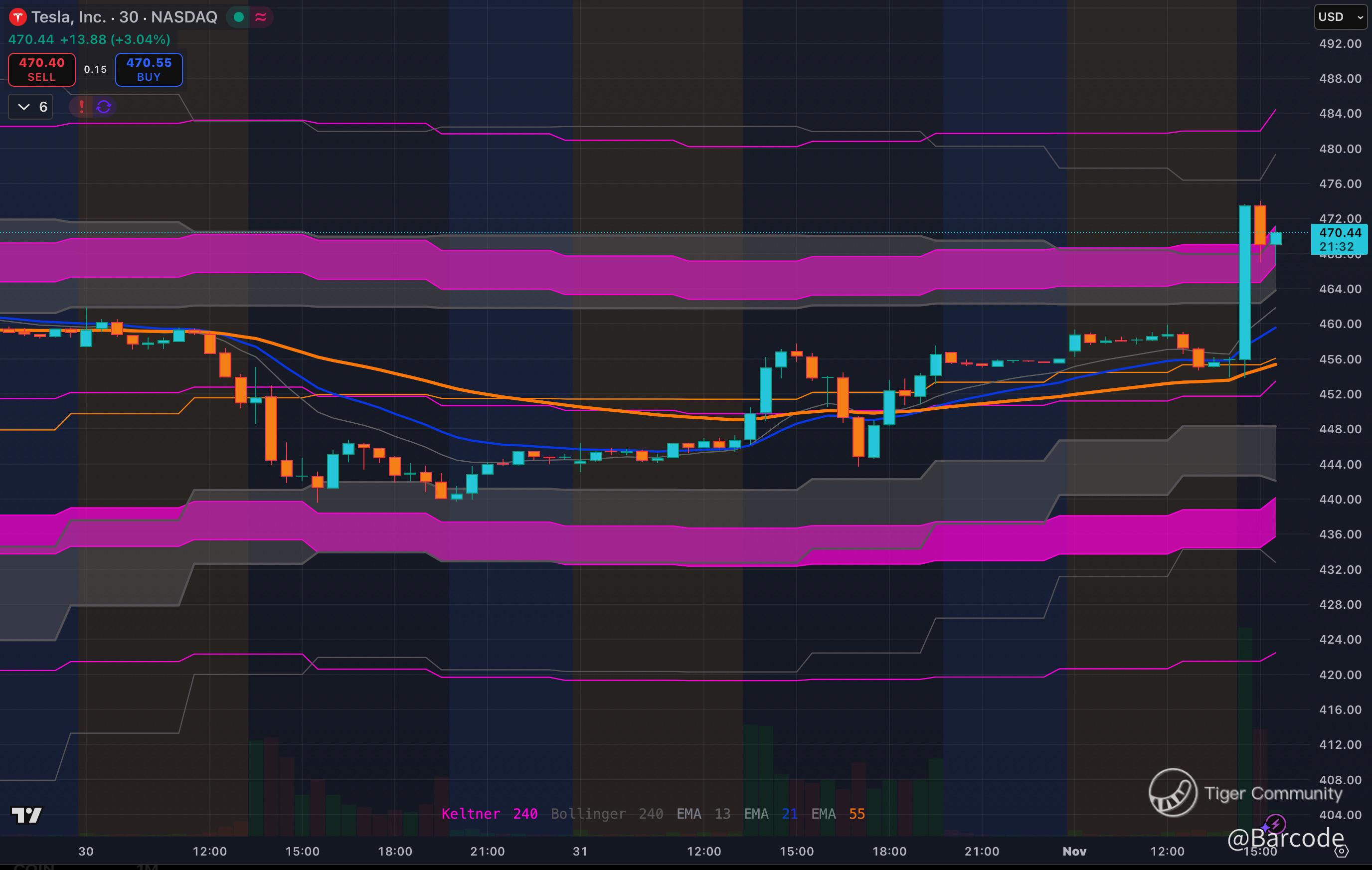
Task: Click the red exclamation warning icon
Action: point(81,107)
